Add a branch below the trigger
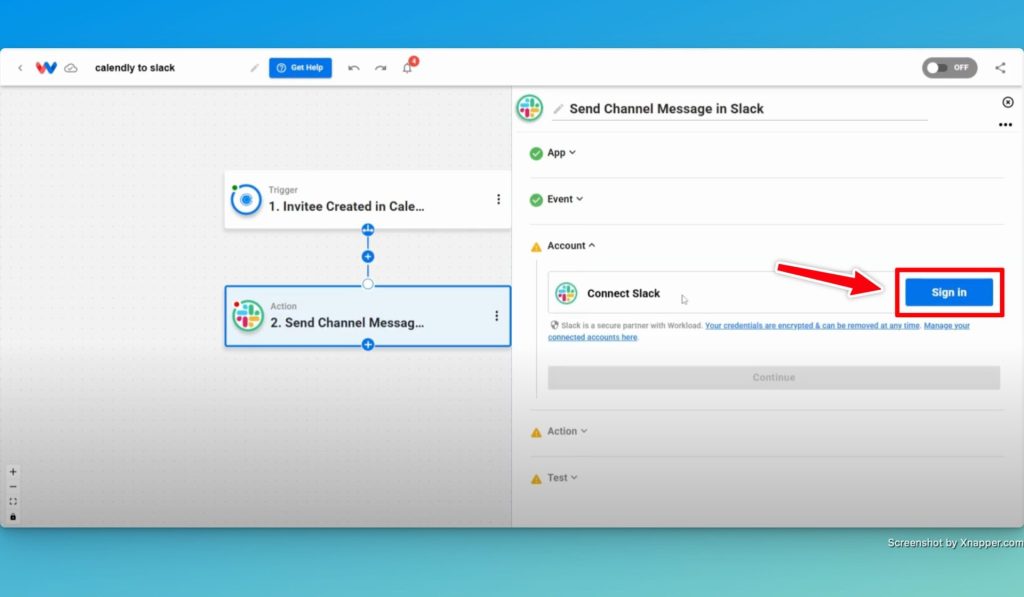1024x597 pixels. [x=368, y=229]
